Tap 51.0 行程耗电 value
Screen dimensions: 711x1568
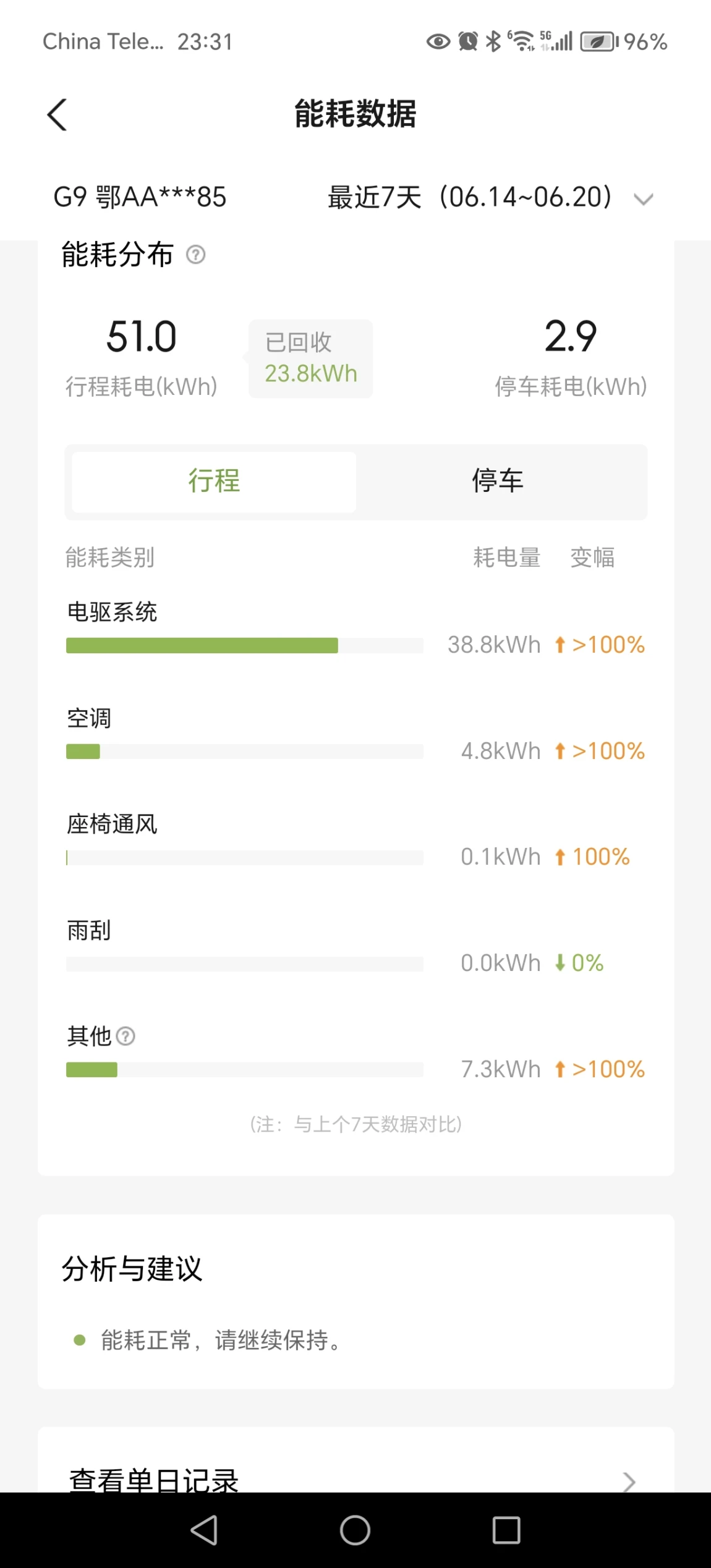[142, 337]
